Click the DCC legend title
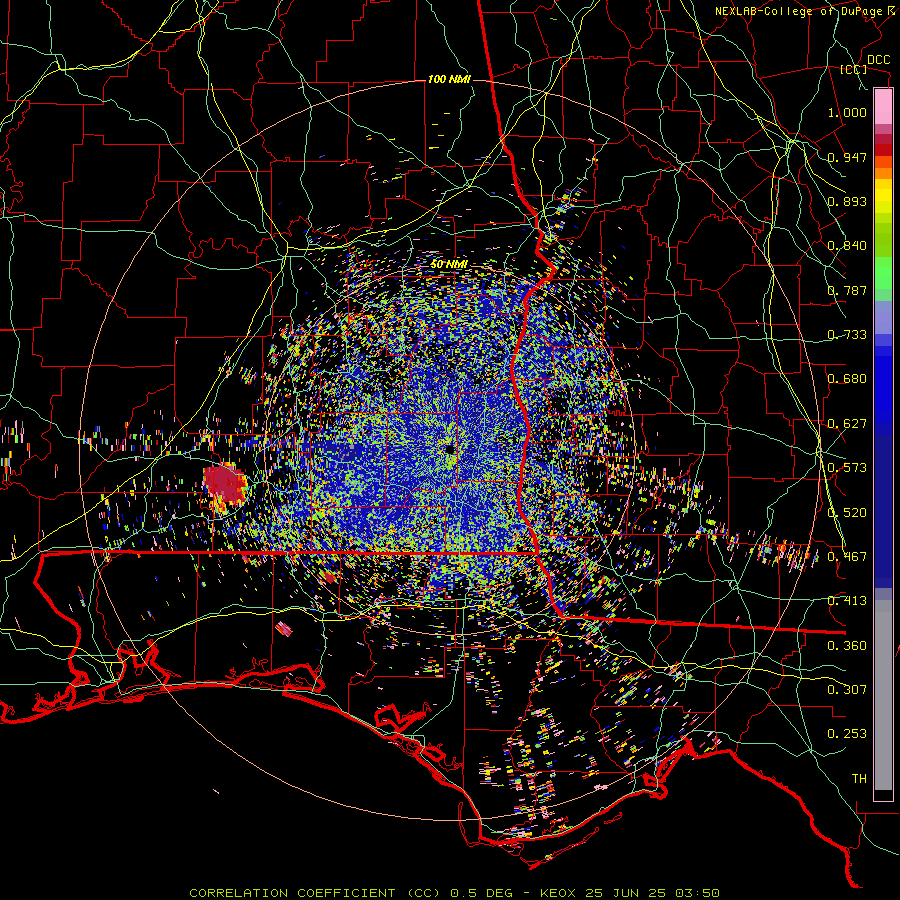Image resolution: width=900 pixels, height=900 pixels. [878, 60]
